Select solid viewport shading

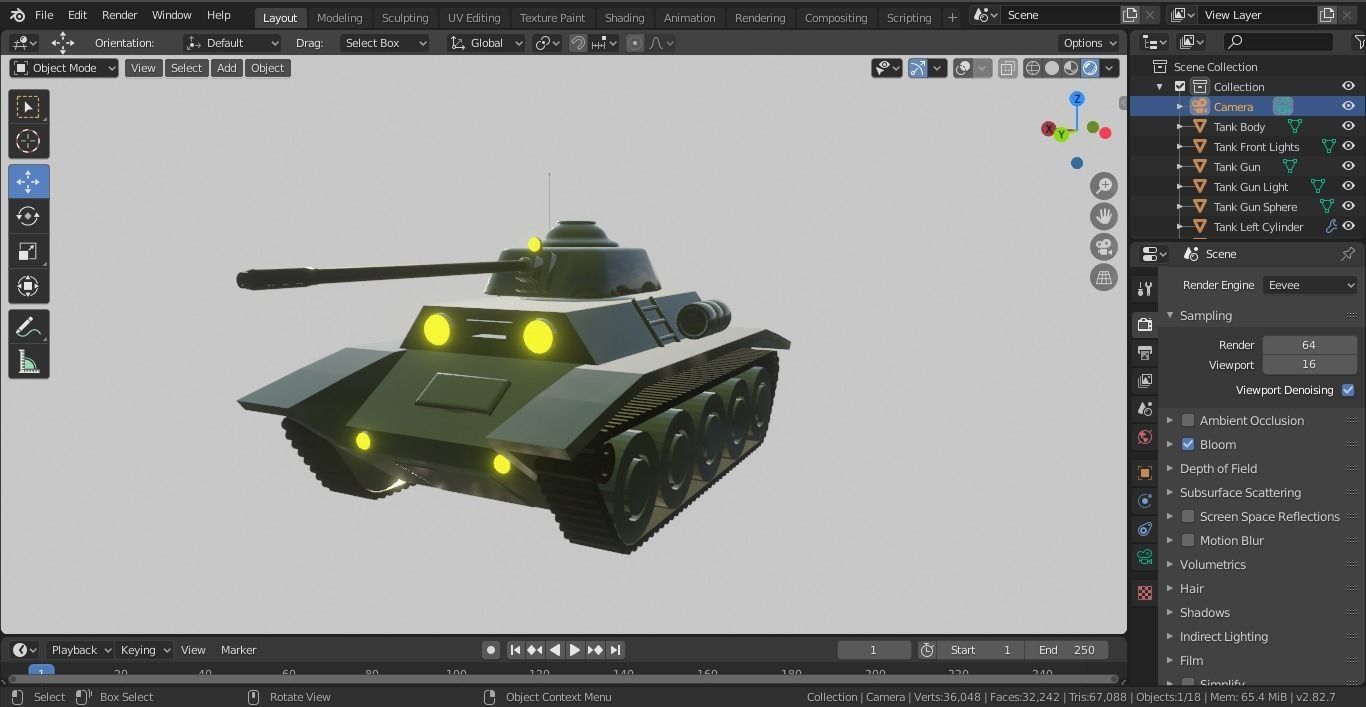click(1052, 68)
